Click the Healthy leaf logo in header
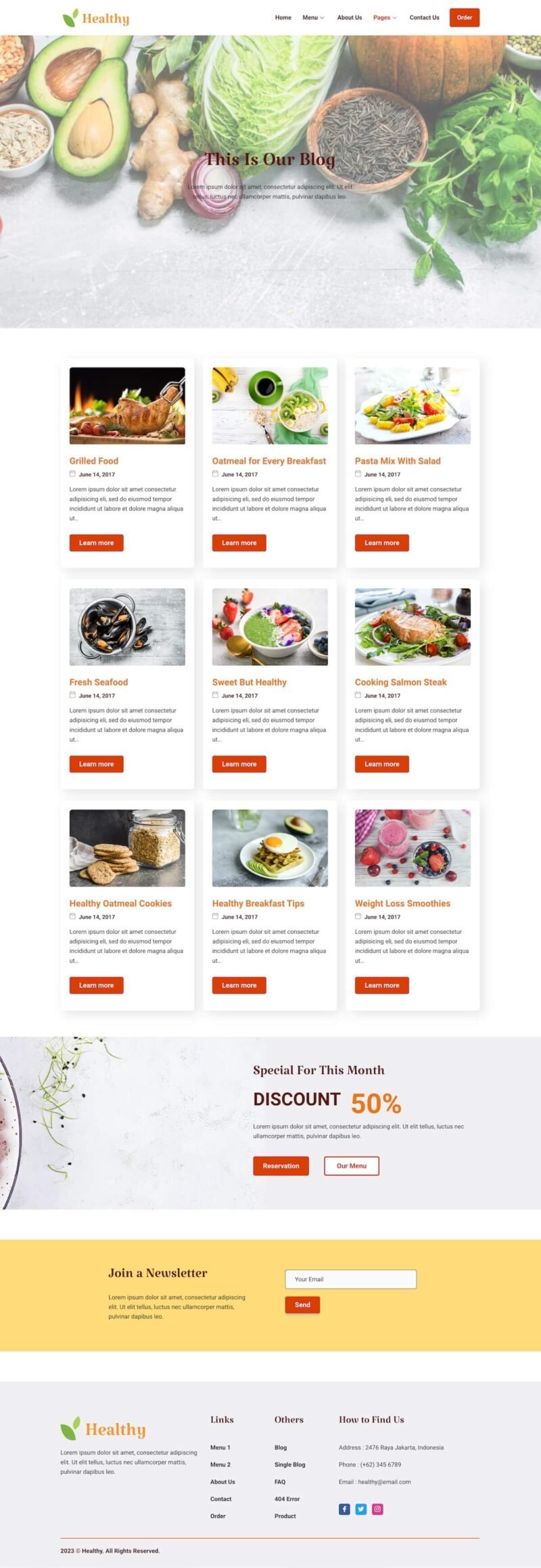Image resolution: width=541 pixels, height=1568 pixels. tap(95, 18)
